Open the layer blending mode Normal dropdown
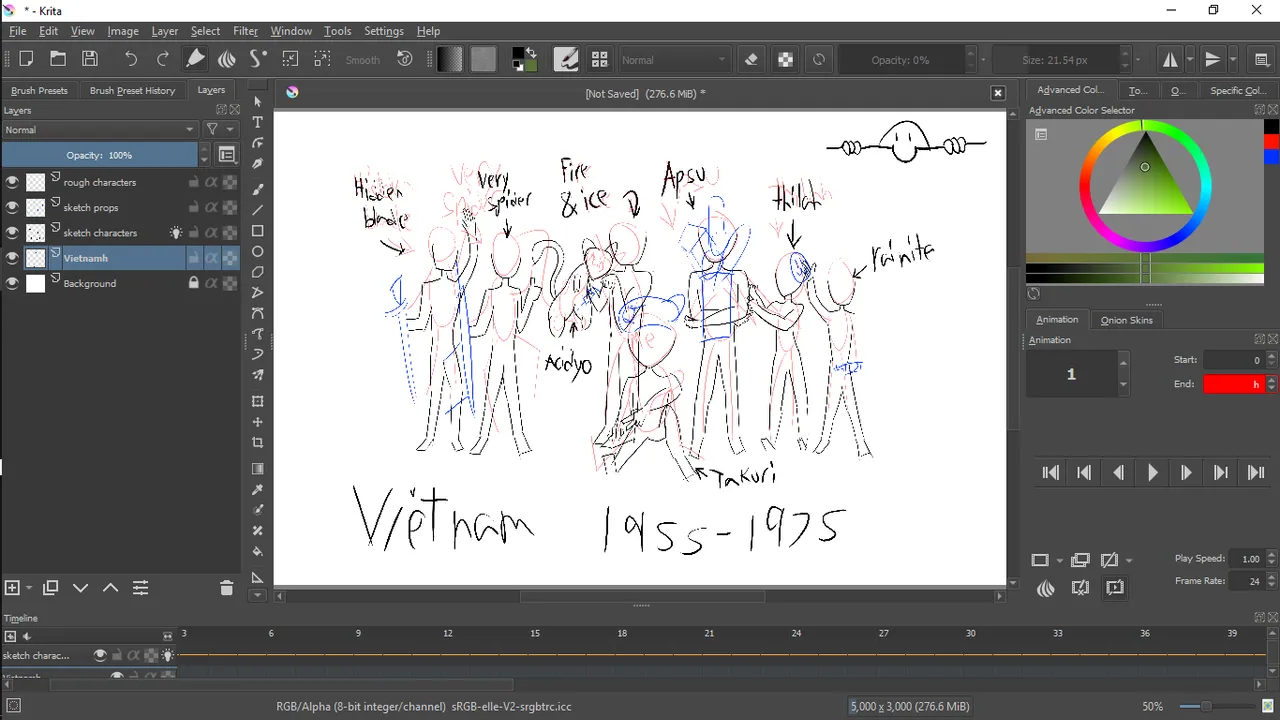Screen dimensions: 1280x720 point(99,129)
